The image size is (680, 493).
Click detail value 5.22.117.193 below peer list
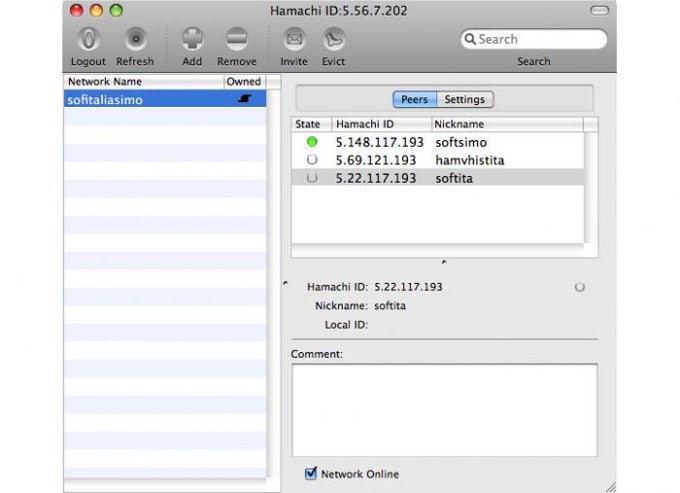(408, 287)
